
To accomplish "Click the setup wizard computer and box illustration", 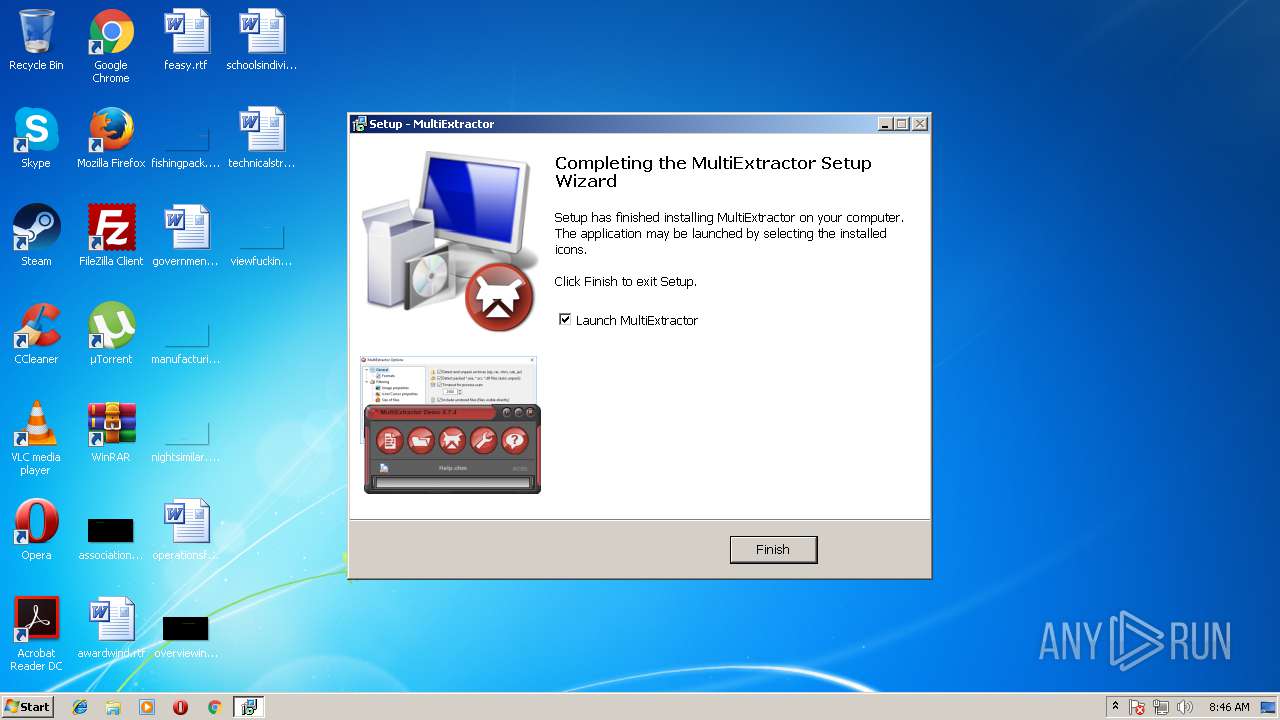I will coord(449,242).
